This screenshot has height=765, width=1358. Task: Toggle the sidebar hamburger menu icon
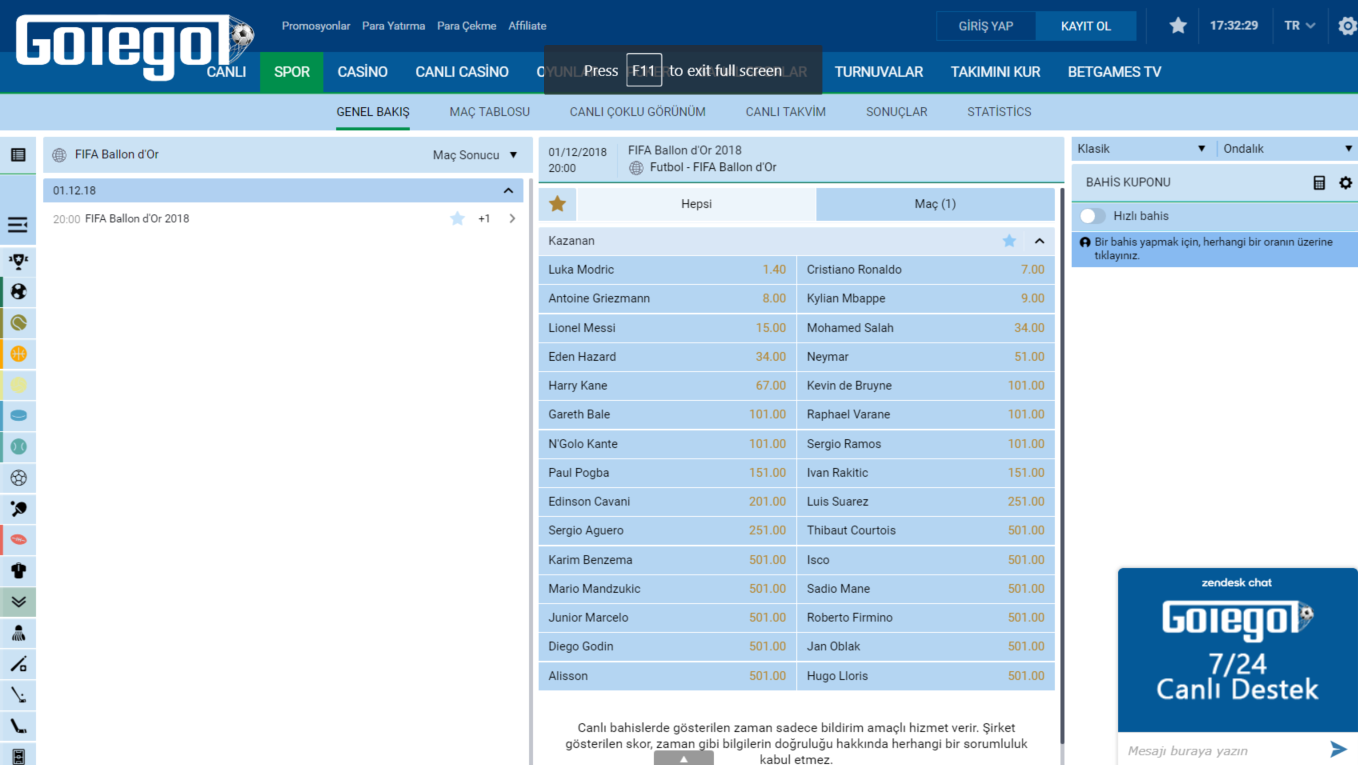tap(18, 225)
